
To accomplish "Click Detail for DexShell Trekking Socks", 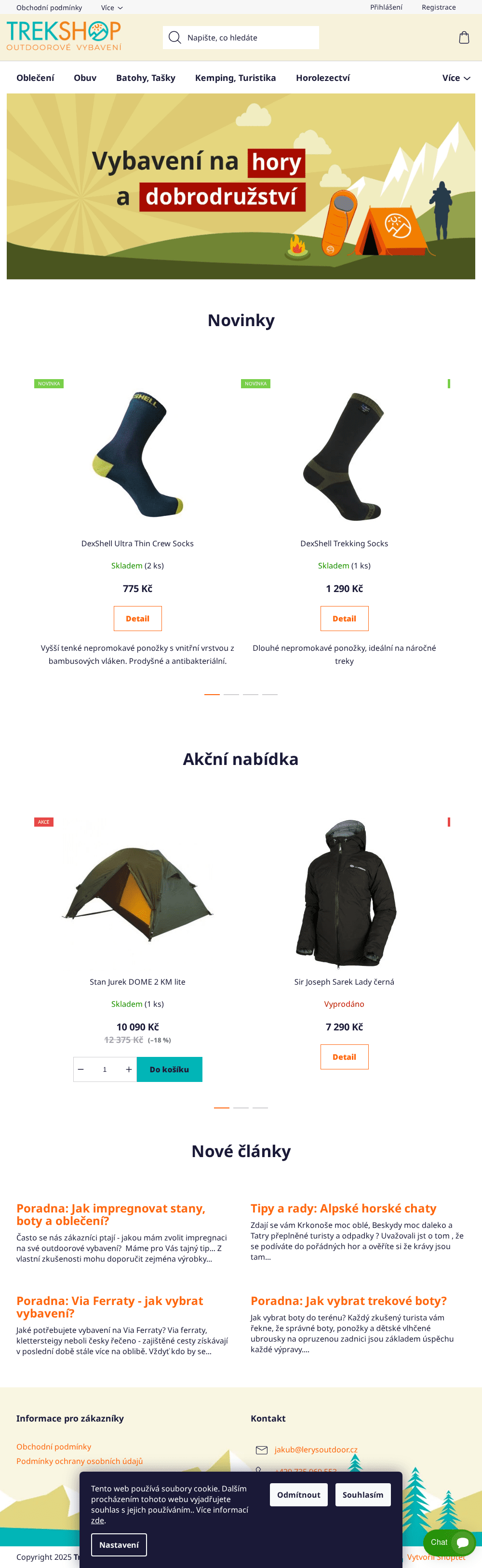I will coord(344,619).
